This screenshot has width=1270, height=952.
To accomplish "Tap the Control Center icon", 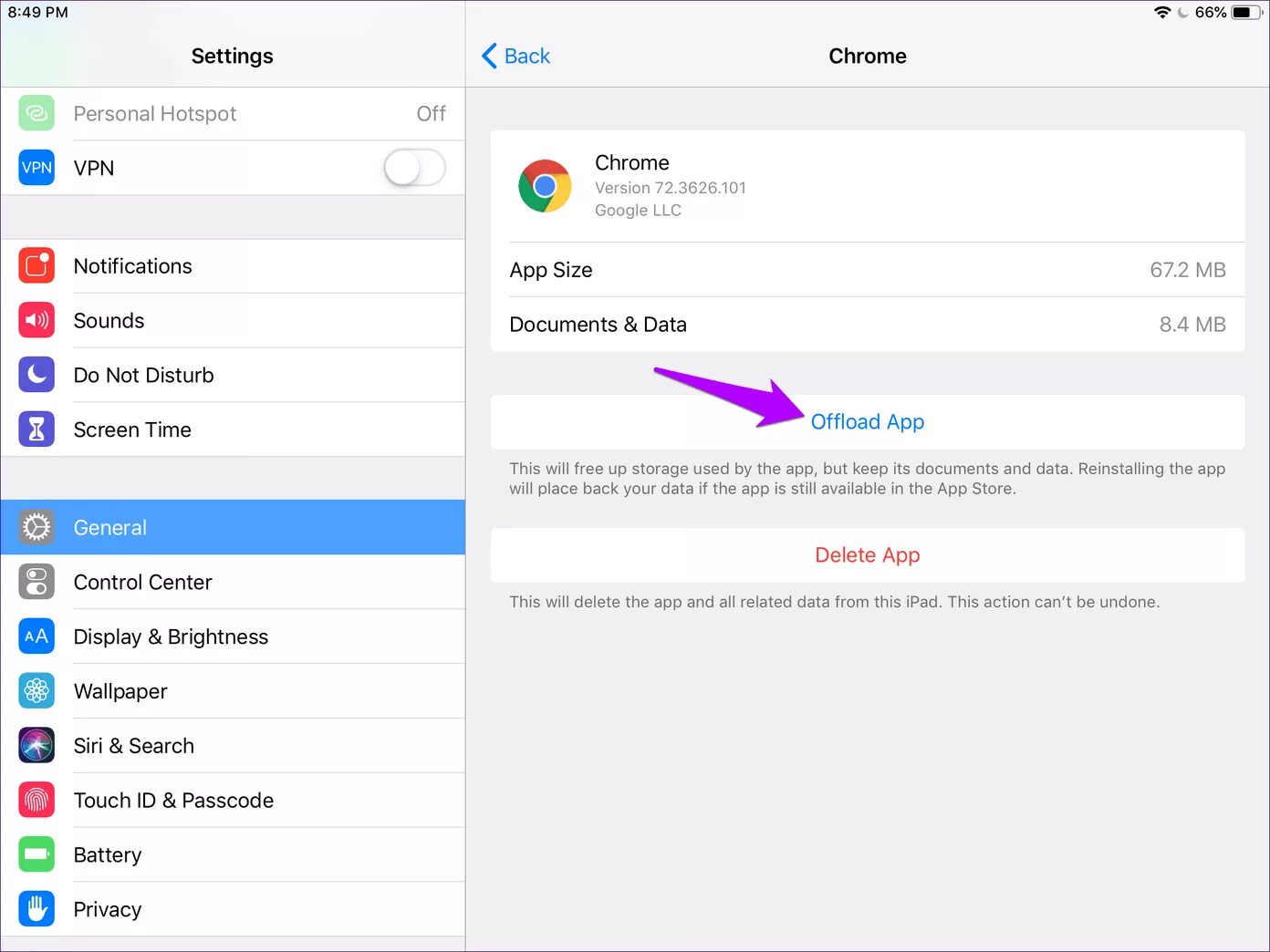I will (36, 582).
